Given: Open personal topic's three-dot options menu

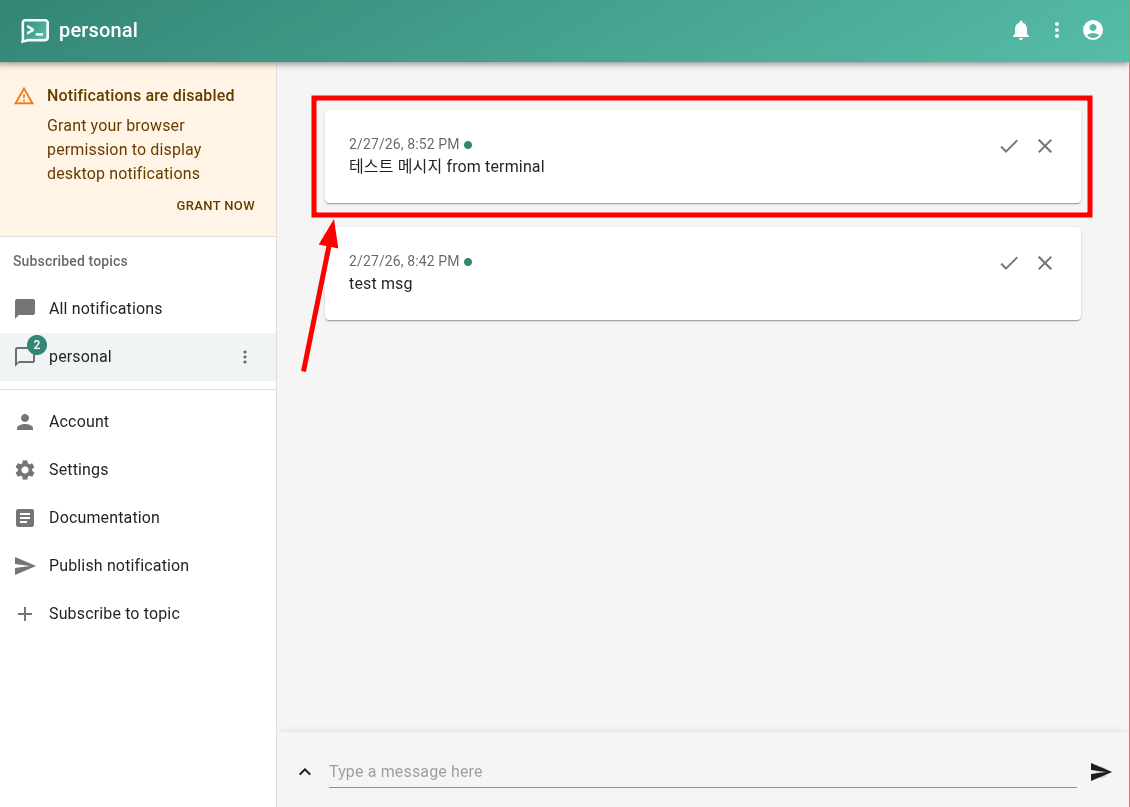Looking at the screenshot, I should (245, 357).
